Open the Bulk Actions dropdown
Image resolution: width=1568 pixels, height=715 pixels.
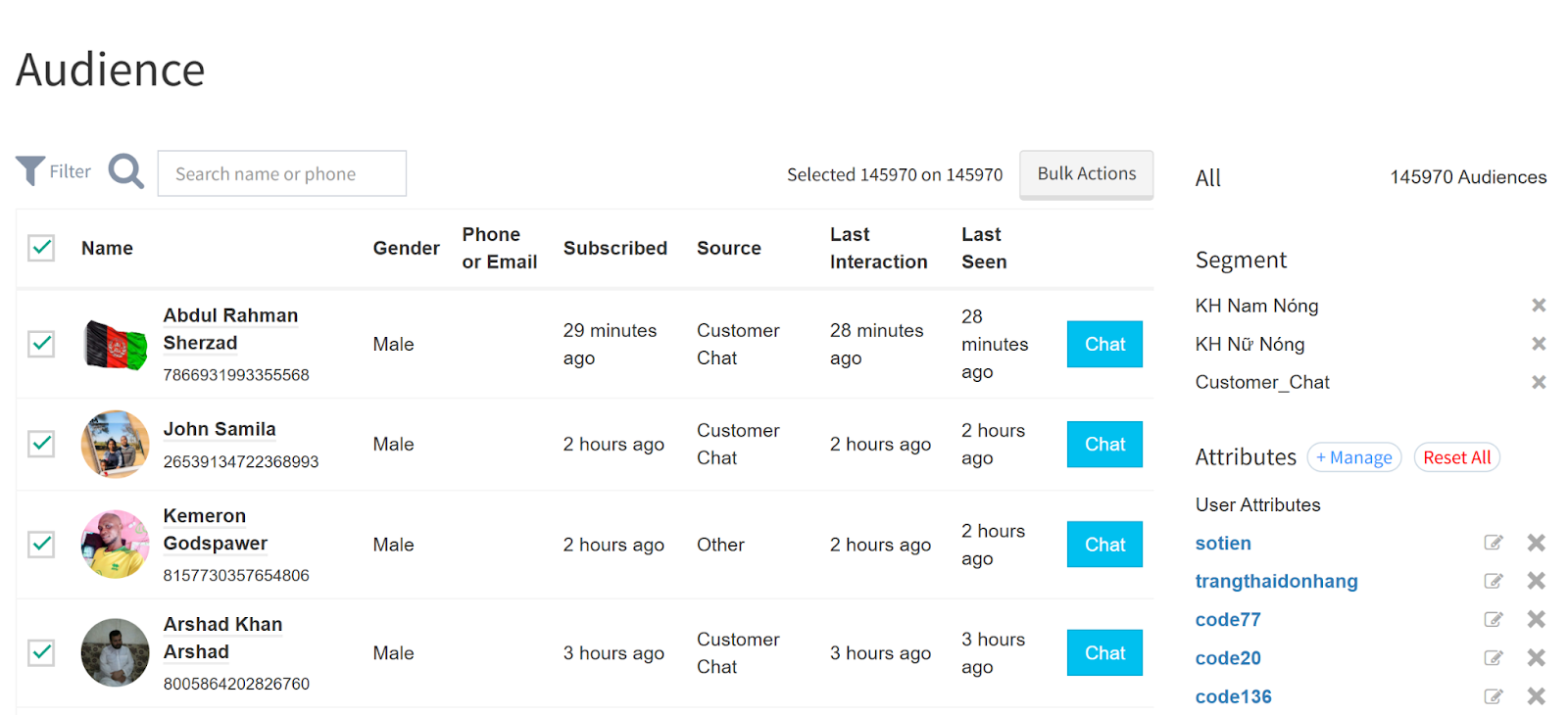click(x=1087, y=174)
